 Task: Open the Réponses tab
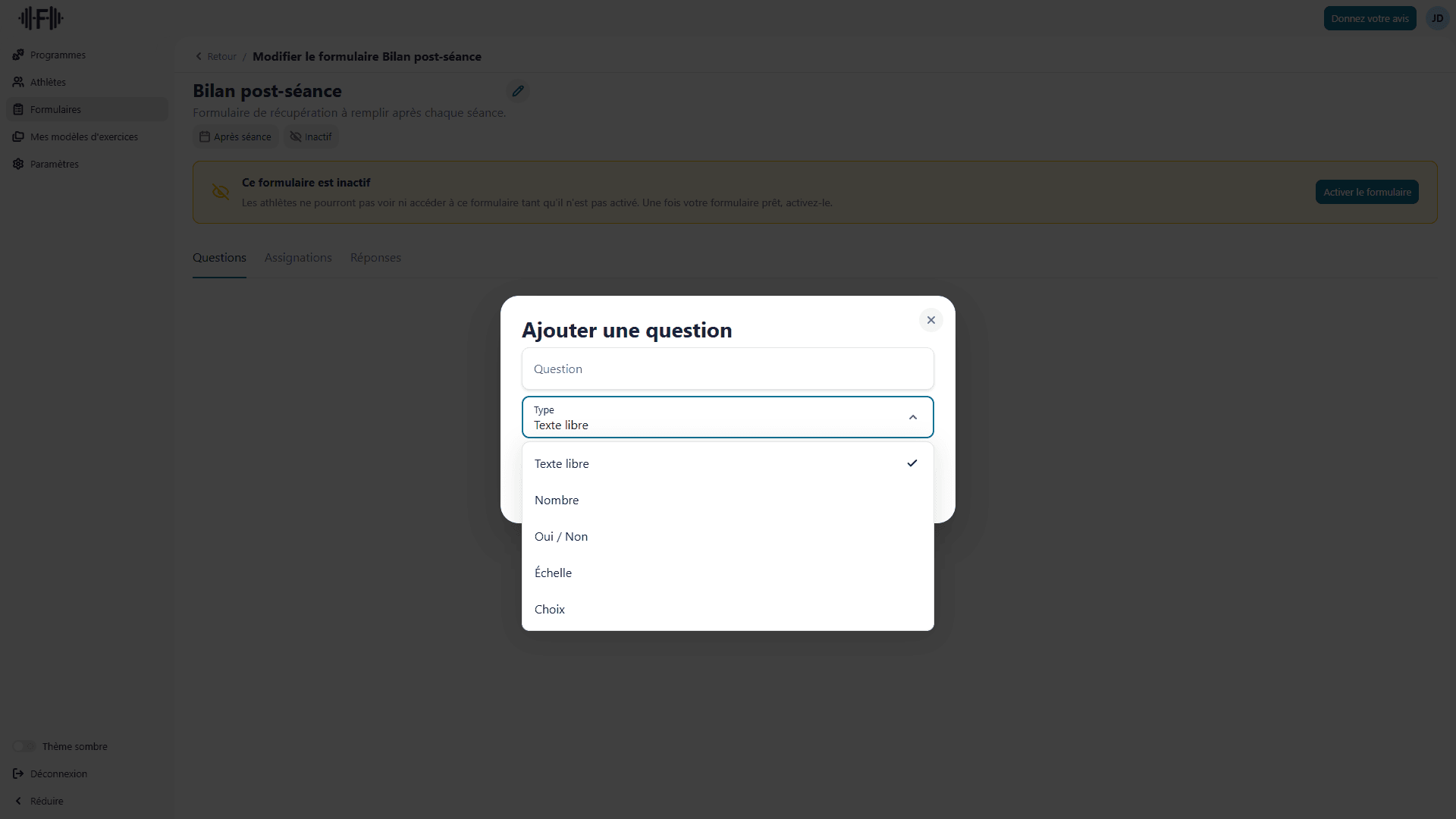coord(375,258)
